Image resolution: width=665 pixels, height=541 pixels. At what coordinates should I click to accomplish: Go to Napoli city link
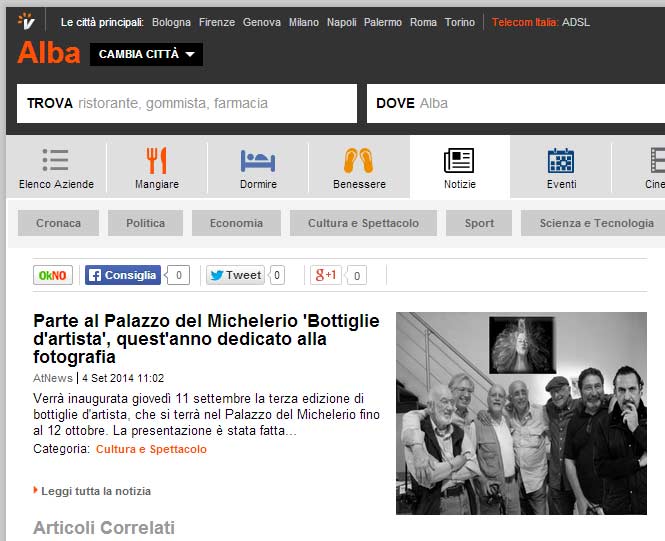pyautogui.click(x=341, y=22)
